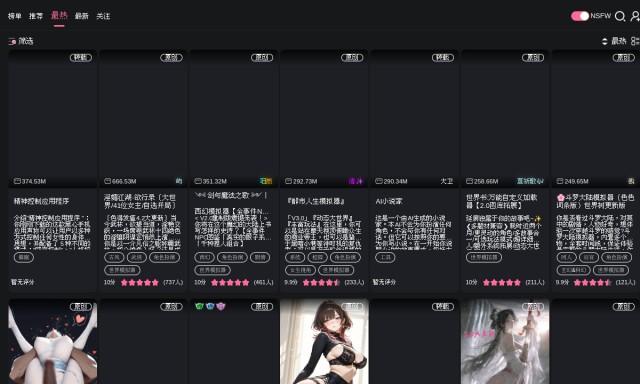Click the 374.53M size label
The width and height of the screenshot is (640, 384).
pos(34,181)
